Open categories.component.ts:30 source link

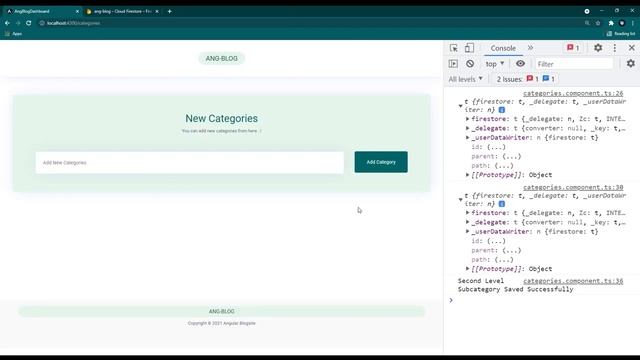(x=573, y=187)
